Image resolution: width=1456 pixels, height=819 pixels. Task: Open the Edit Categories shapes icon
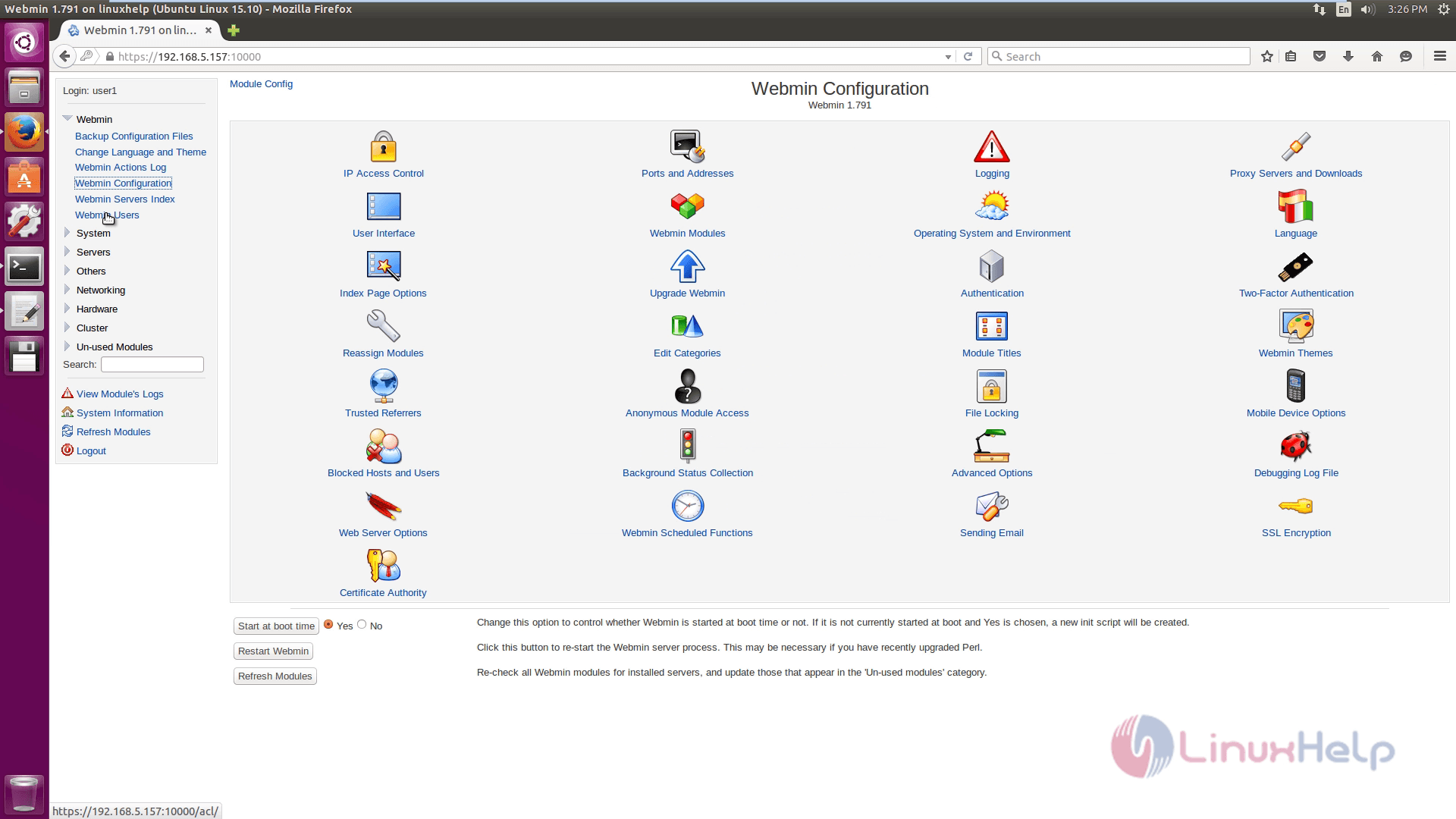687,326
